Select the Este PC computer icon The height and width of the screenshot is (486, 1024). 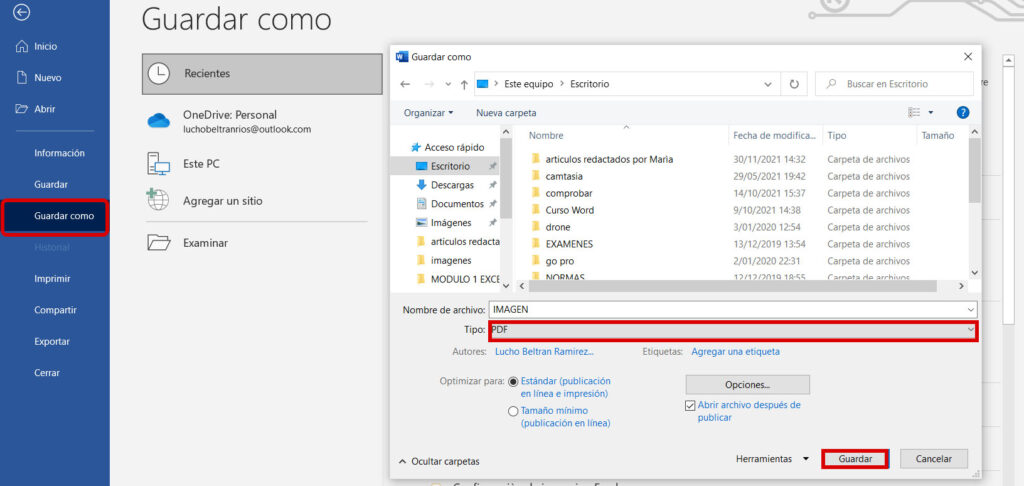[x=159, y=163]
